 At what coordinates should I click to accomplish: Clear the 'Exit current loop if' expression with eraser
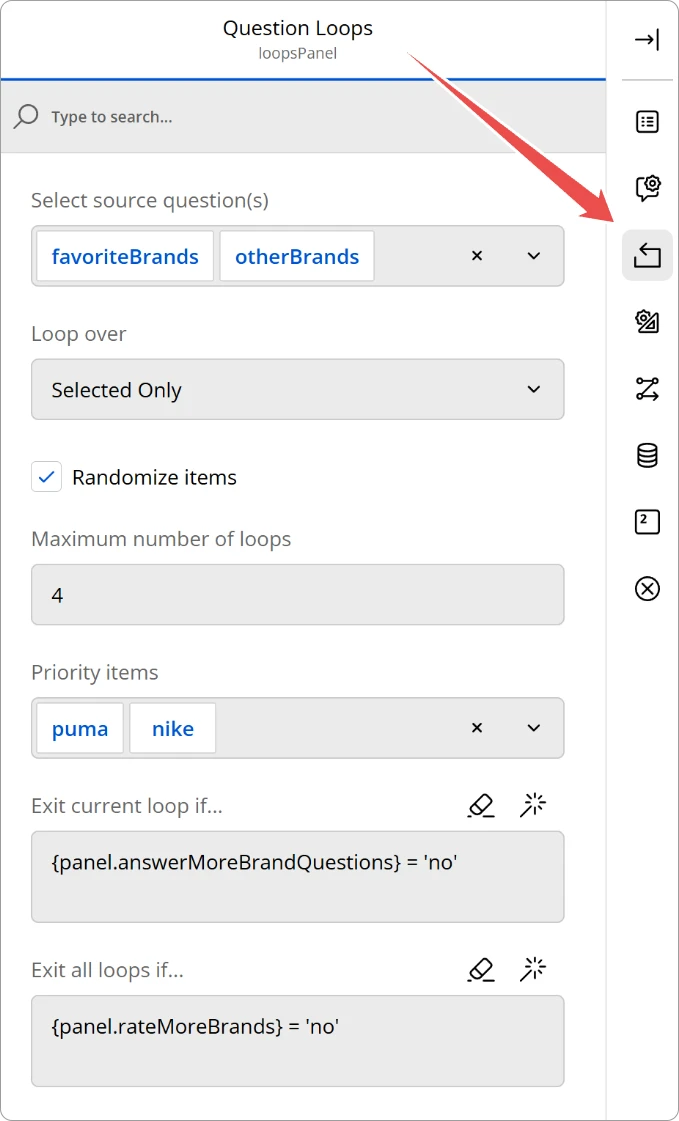[x=481, y=805]
